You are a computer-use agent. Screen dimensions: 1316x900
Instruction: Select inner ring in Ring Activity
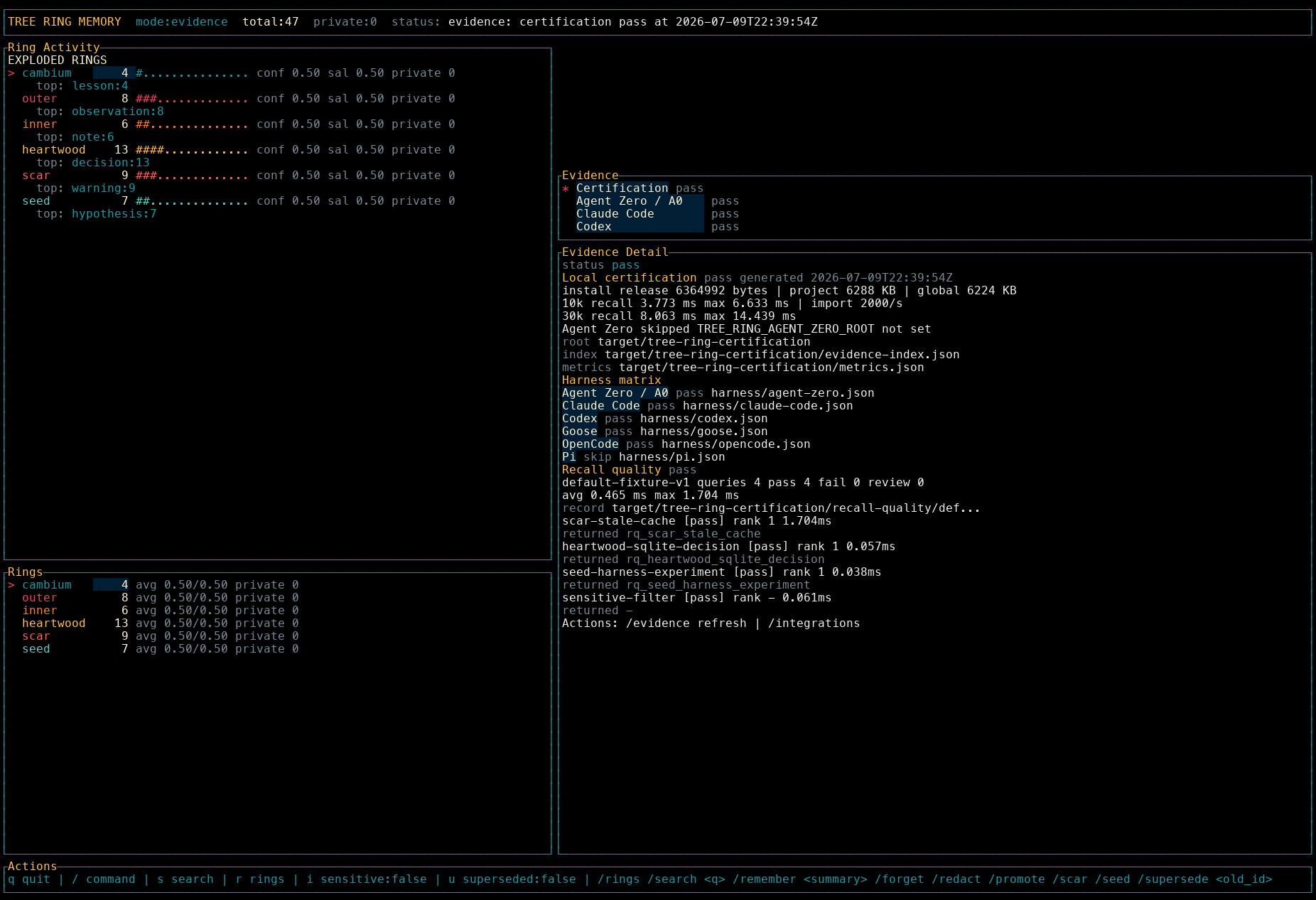coord(239,124)
